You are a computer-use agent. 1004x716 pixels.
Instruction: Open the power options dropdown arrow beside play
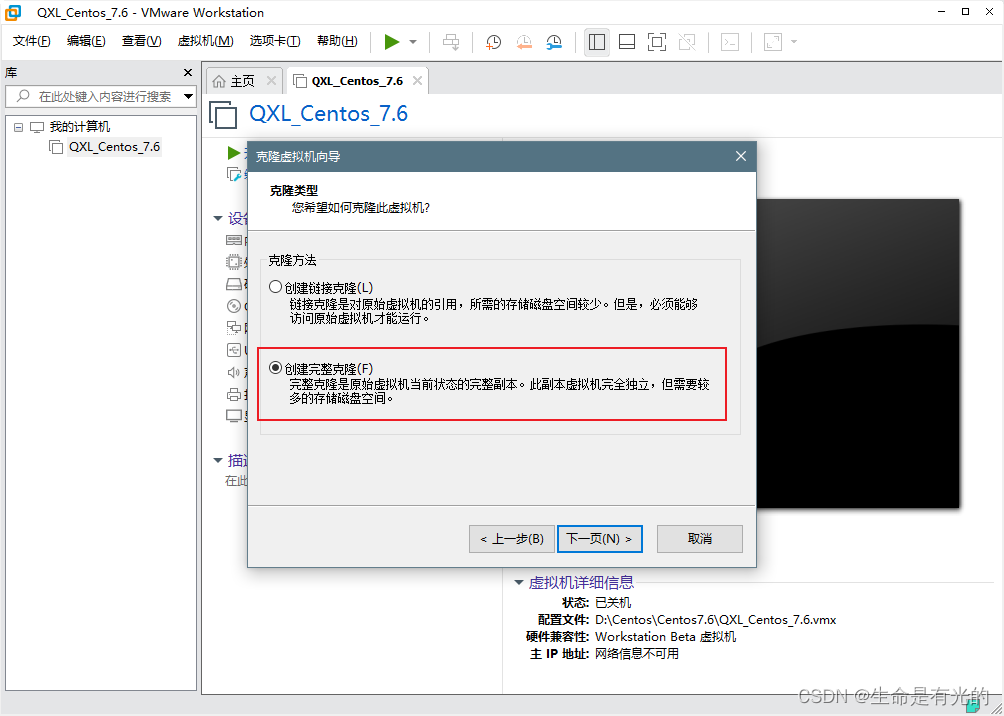413,42
